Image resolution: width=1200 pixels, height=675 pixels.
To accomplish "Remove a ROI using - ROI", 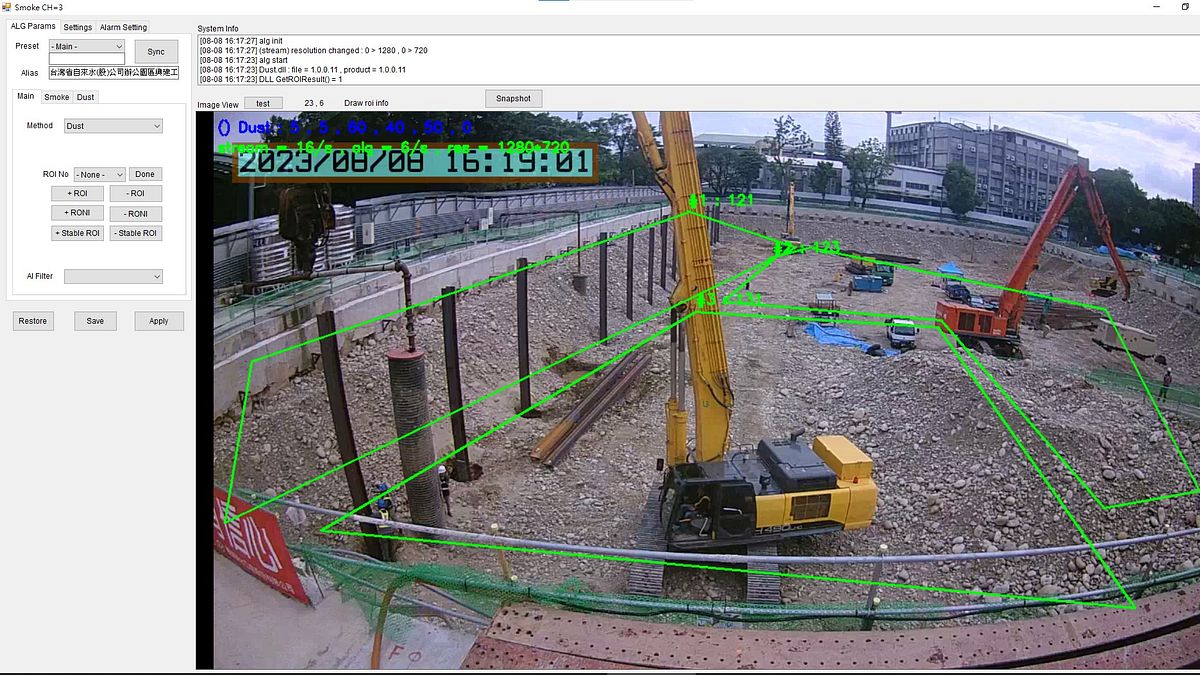I will point(136,193).
